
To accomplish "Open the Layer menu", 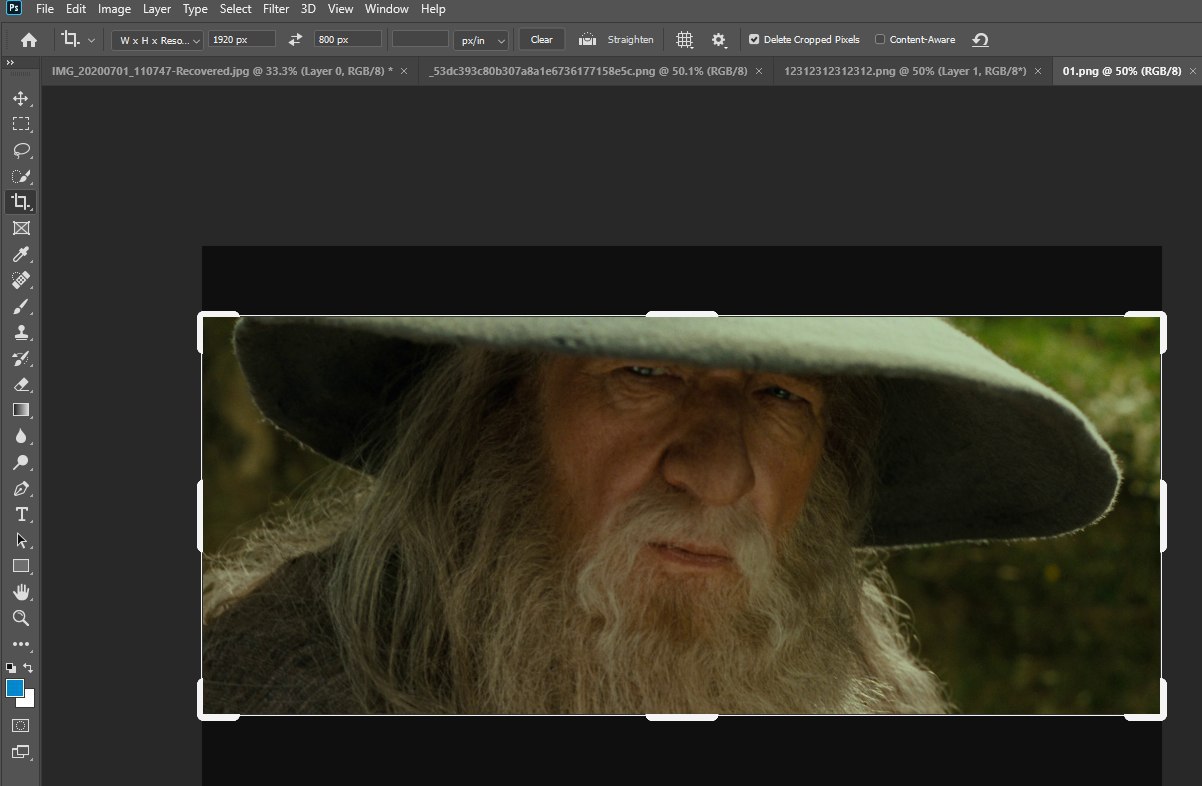I will (x=157, y=9).
